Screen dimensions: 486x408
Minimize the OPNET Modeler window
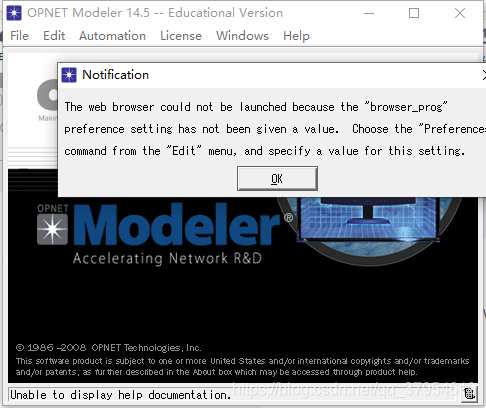[369, 13]
